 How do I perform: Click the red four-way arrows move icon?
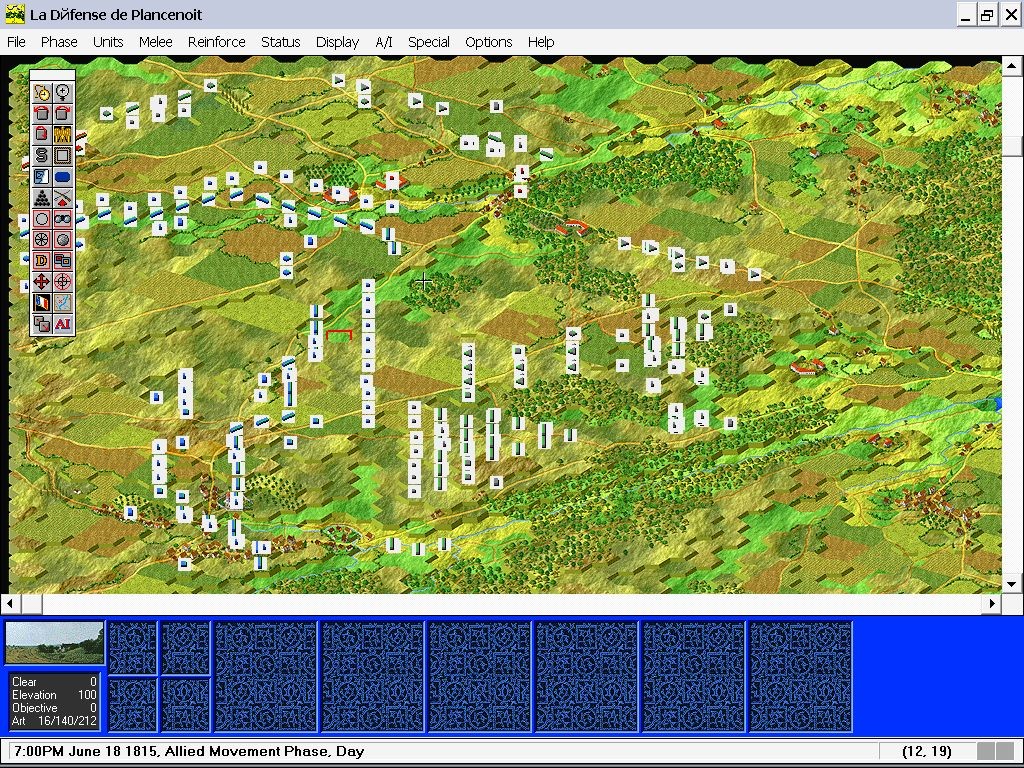[42, 281]
